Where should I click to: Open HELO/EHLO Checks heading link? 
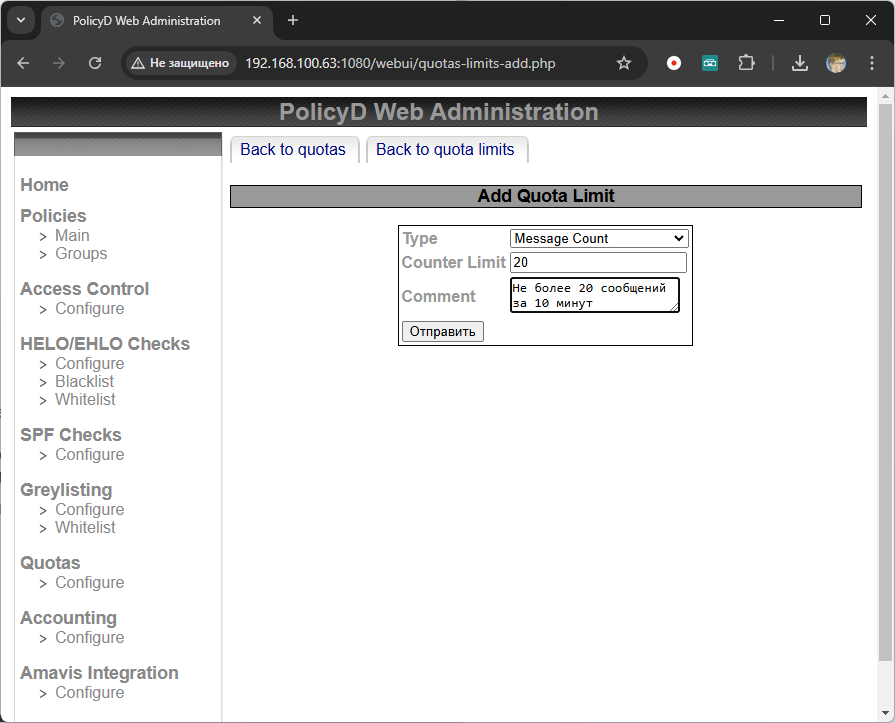(105, 344)
